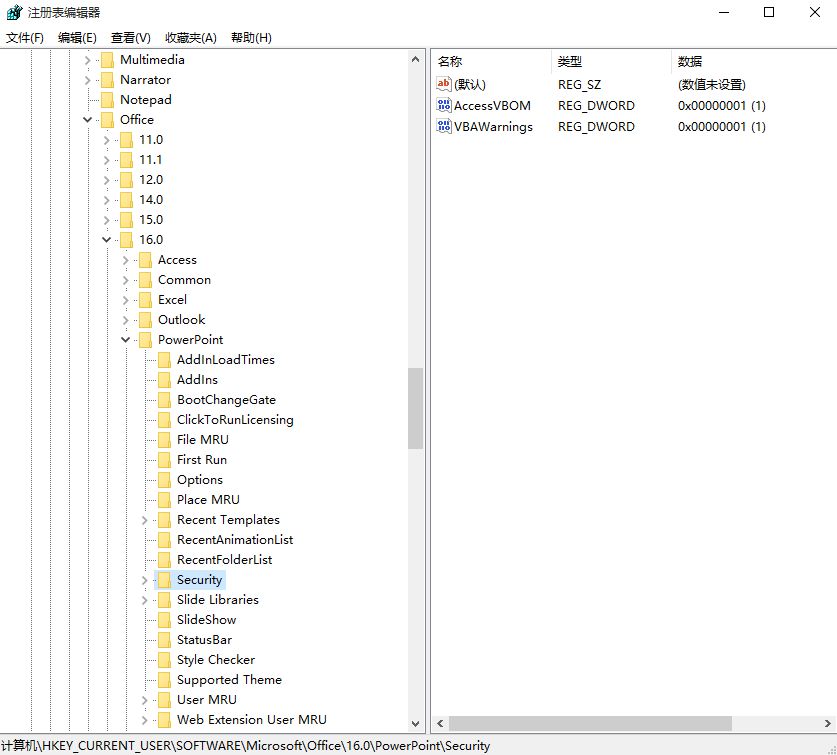
Task: Select the ClickToRunLicensing key
Action: [235, 420]
